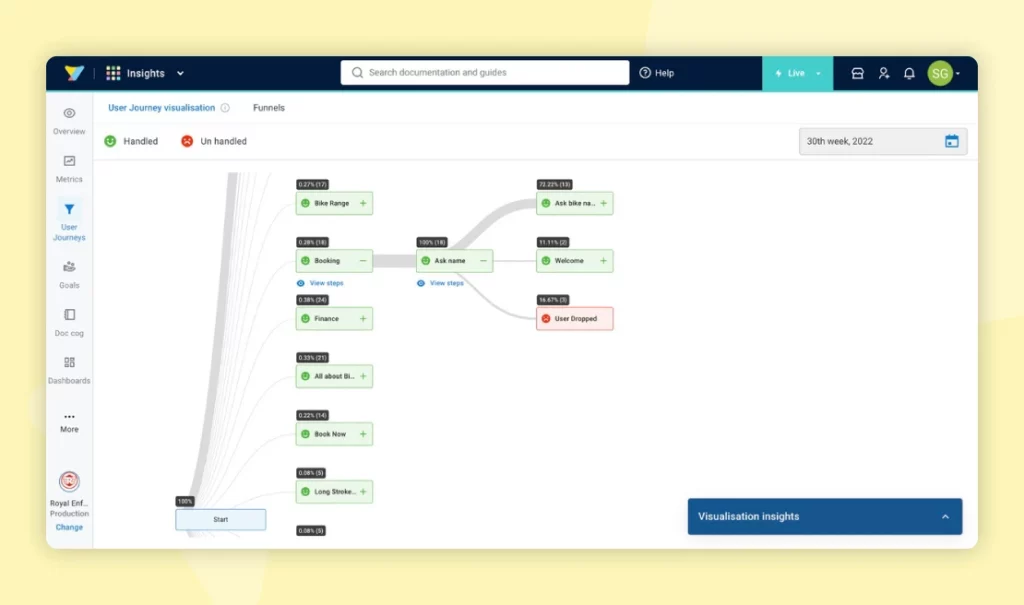Focus the Search documentation and guides field
This screenshot has height=605, width=1024.
click(485, 73)
